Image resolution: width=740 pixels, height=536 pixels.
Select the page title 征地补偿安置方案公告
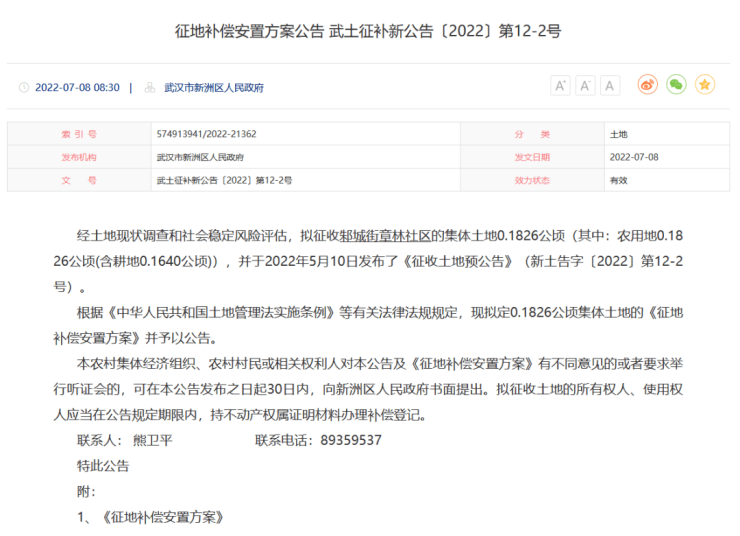tap(250, 32)
